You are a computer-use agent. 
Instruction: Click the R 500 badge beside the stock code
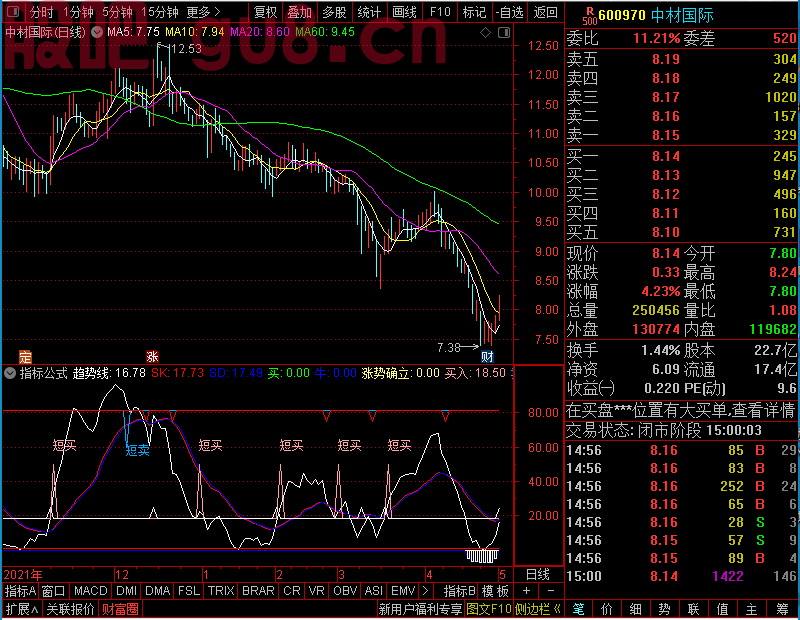[x=589, y=16]
